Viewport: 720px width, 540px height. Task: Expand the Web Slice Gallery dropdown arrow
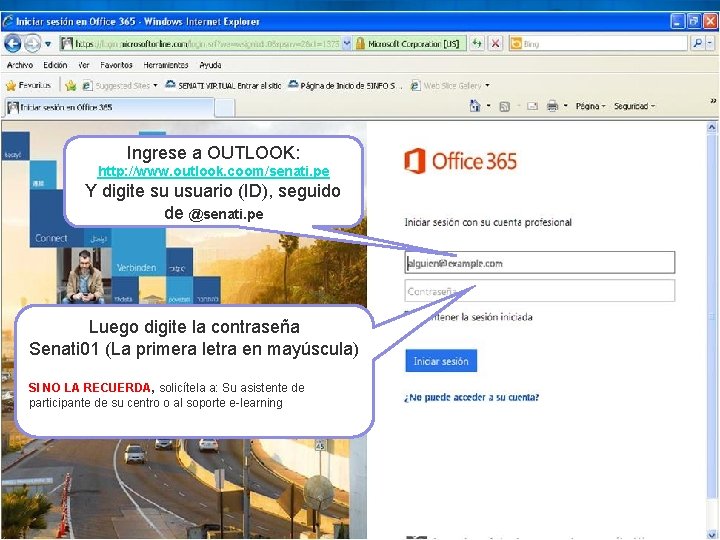487,85
